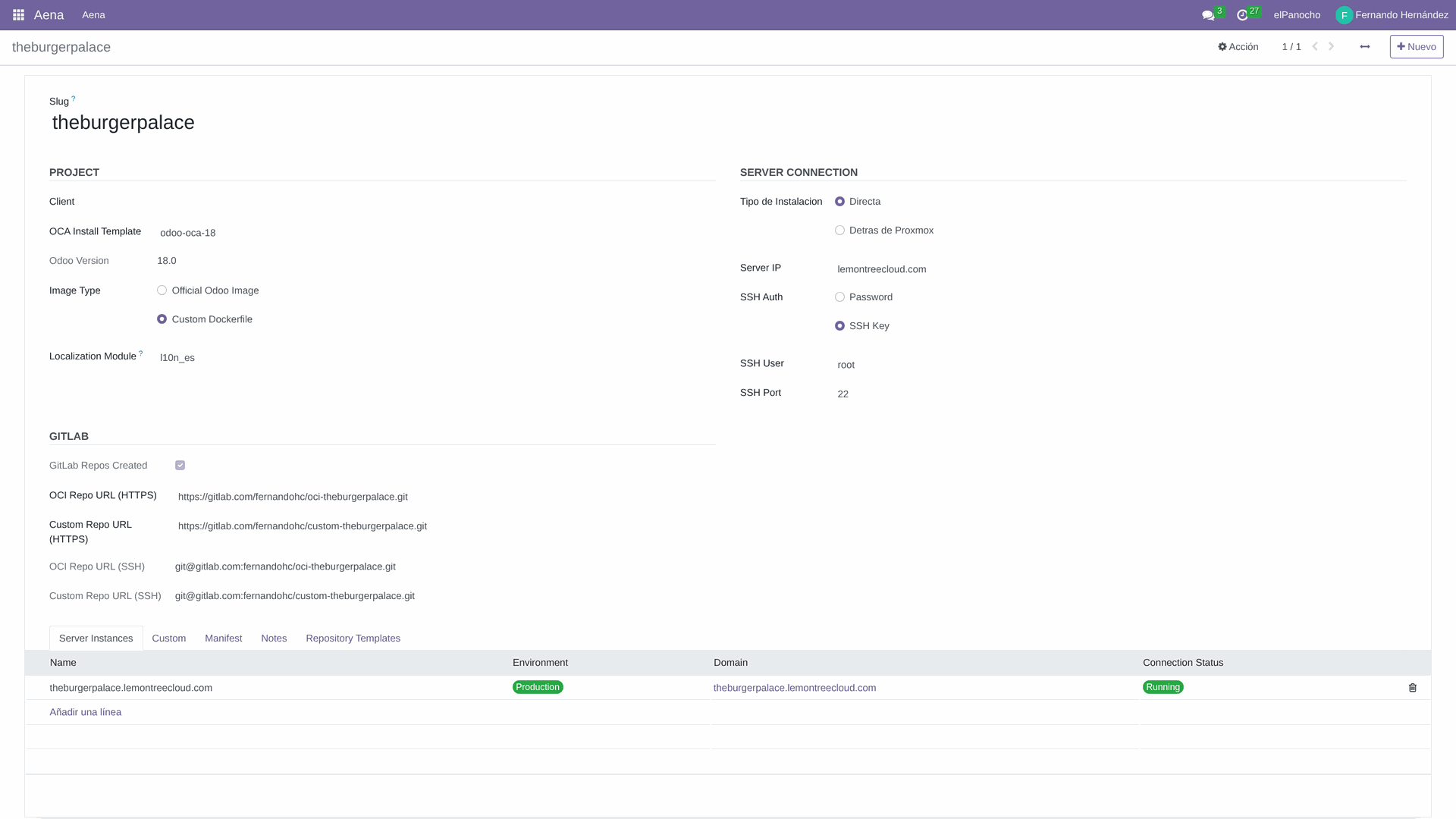Image resolution: width=1456 pixels, height=819 pixels.
Task: Open the conversations messages icon
Action: coord(1208,15)
